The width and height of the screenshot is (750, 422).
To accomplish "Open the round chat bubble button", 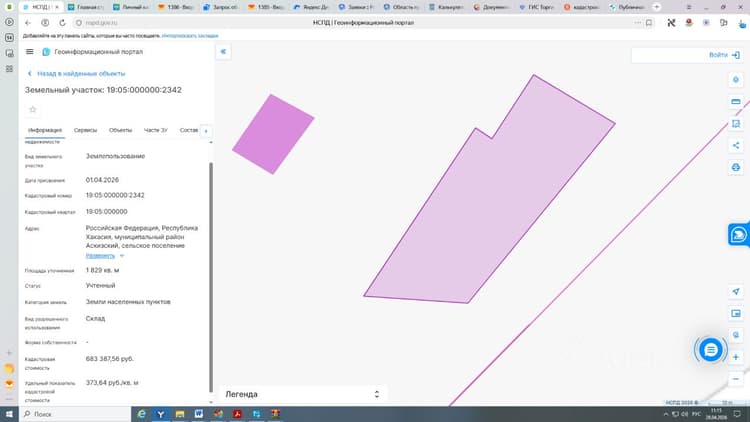I will 711,350.
